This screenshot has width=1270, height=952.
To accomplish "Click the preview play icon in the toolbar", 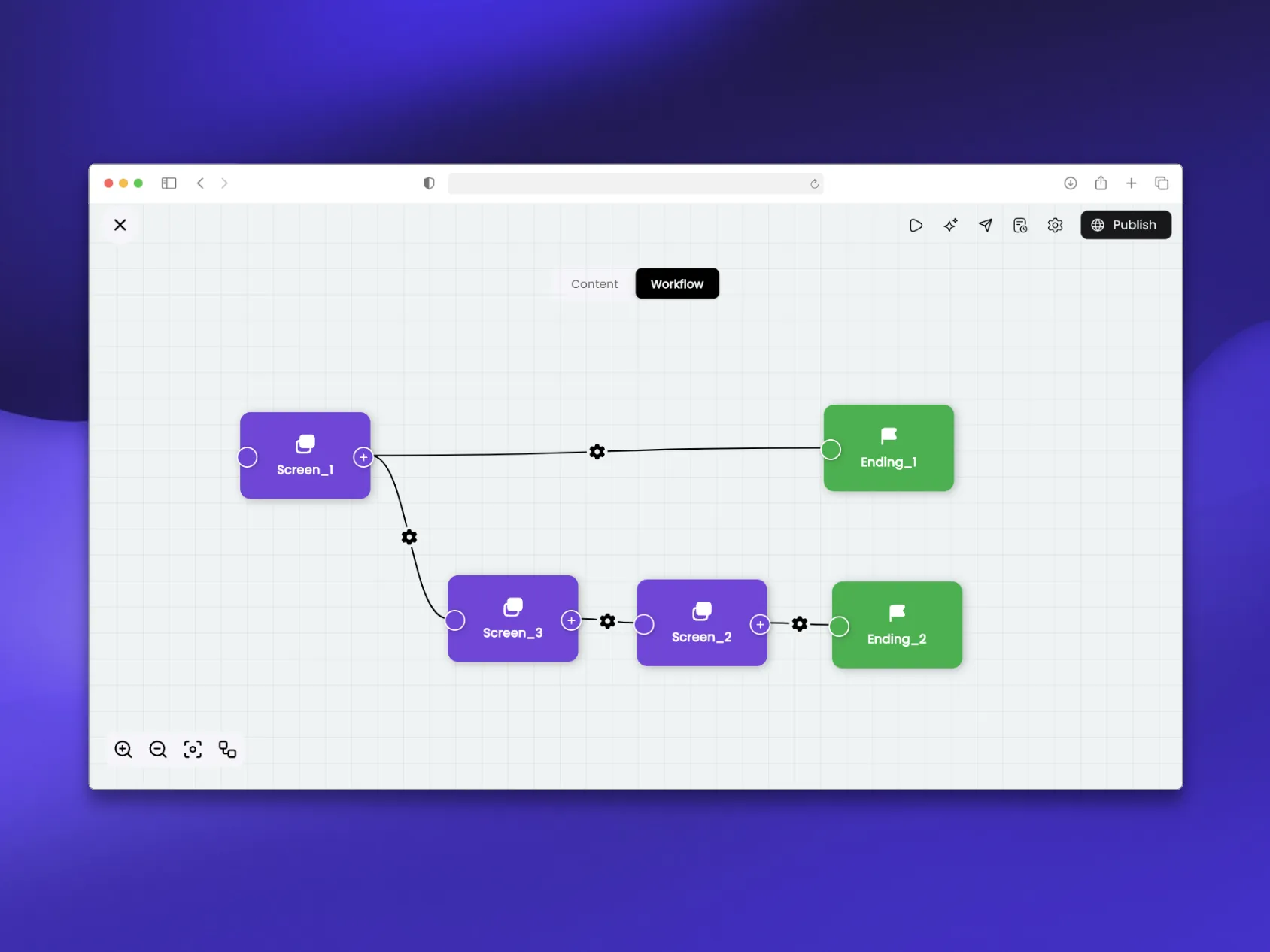I will [x=915, y=225].
